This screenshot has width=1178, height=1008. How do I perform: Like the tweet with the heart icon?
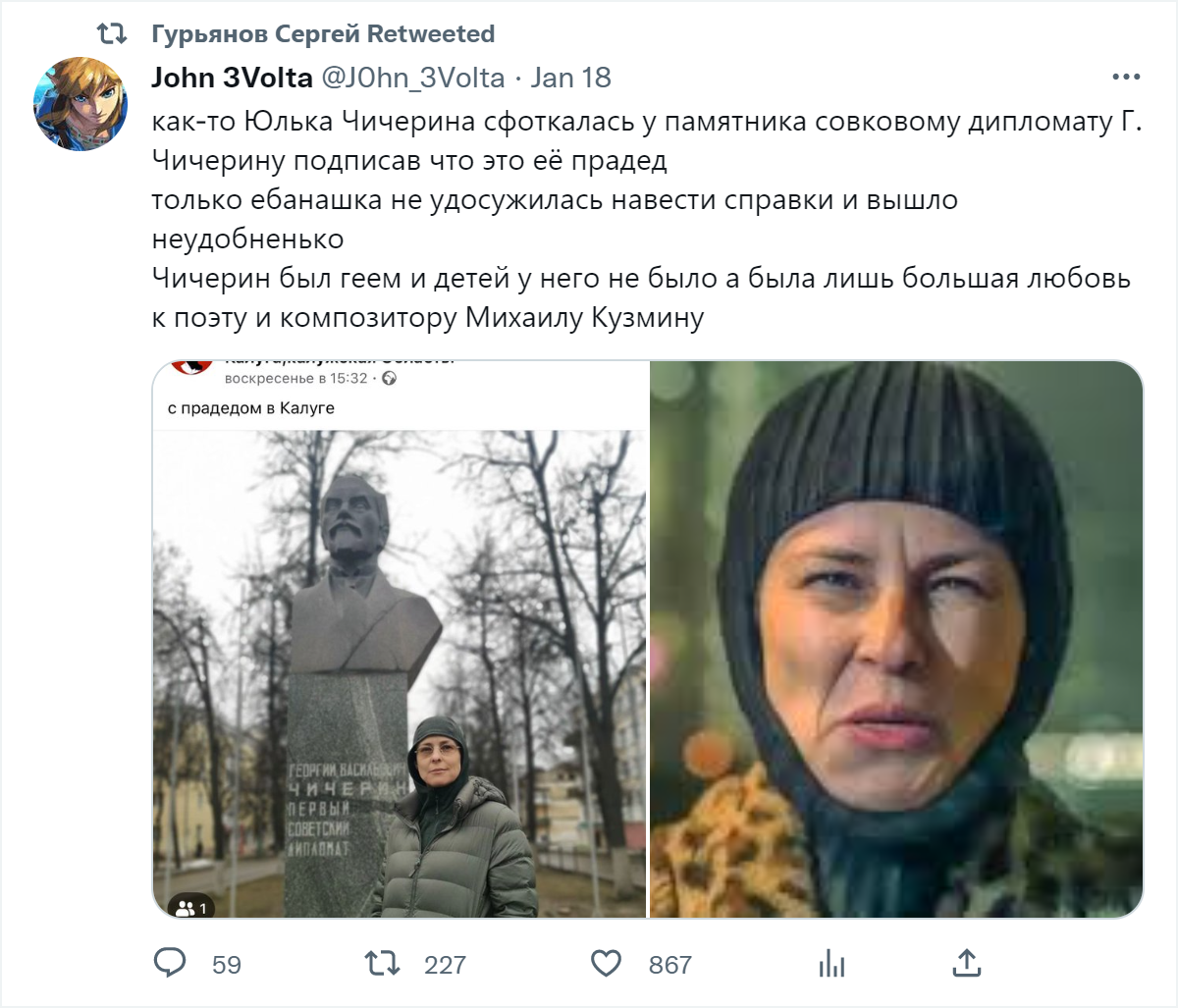(606, 963)
